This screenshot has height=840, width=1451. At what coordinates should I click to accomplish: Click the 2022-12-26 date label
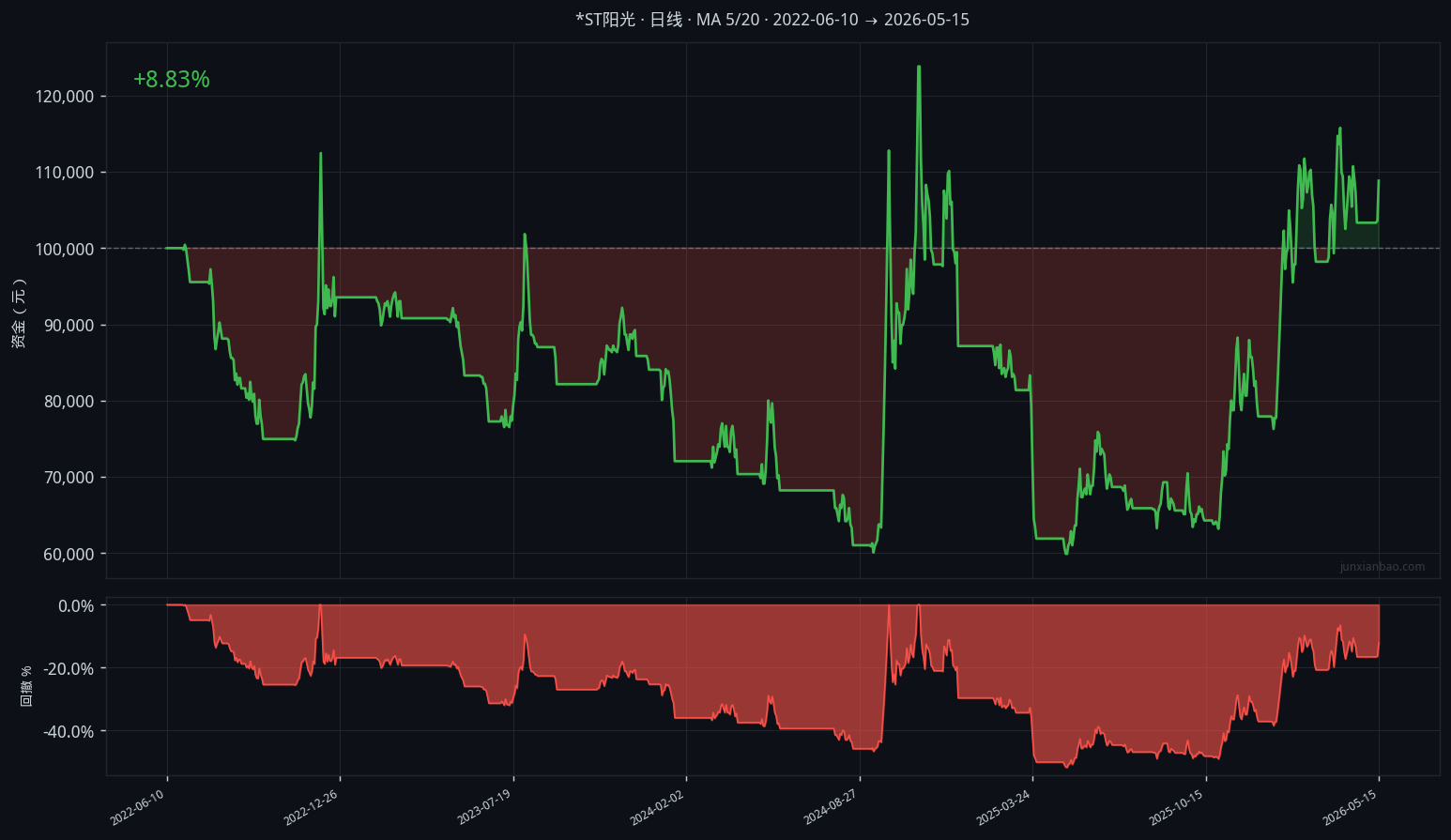pyautogui.click(x=310, y=807)
